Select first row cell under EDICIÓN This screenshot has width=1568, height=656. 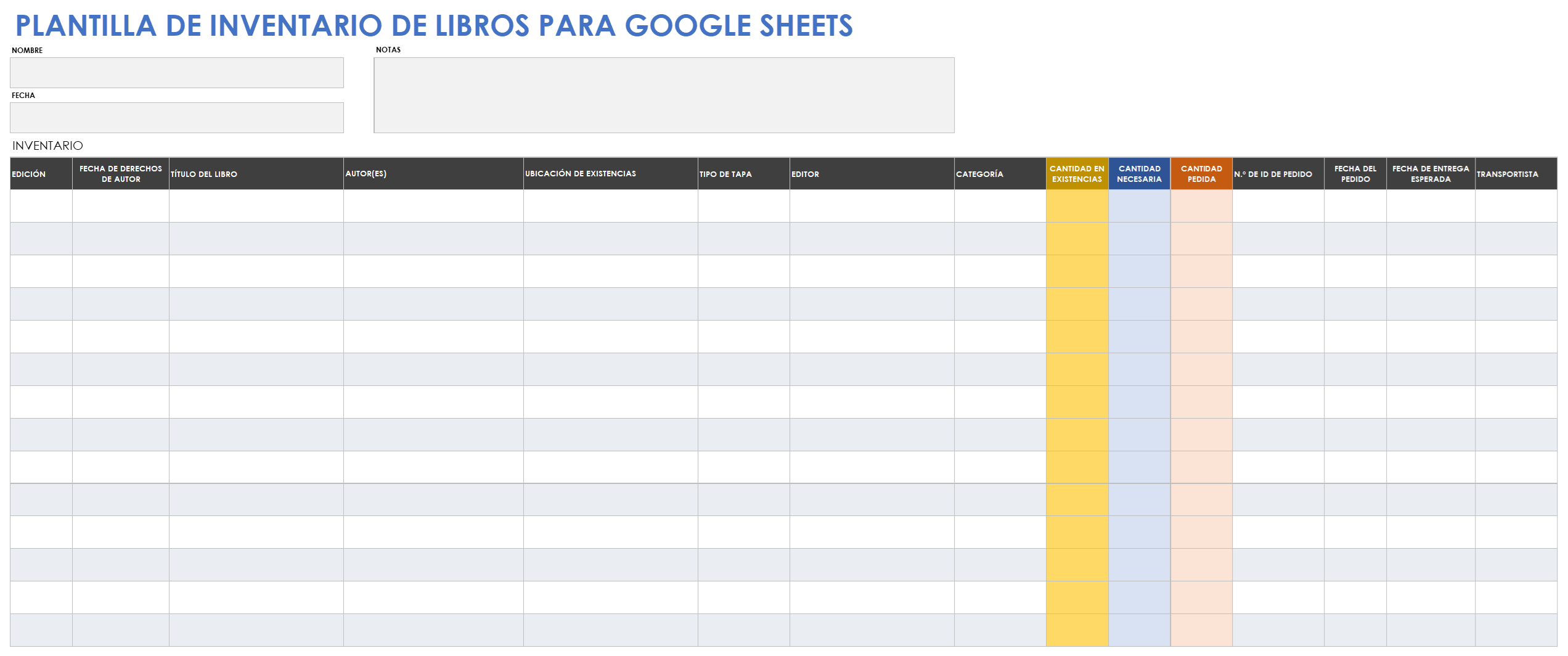coord(41,206)
